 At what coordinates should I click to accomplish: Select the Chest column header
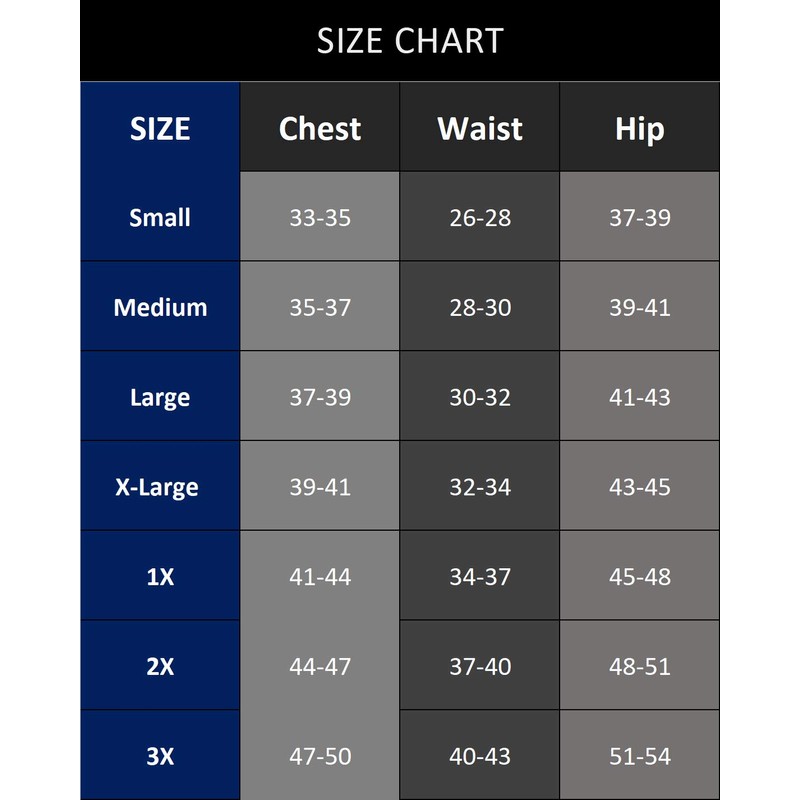point(320,129)
